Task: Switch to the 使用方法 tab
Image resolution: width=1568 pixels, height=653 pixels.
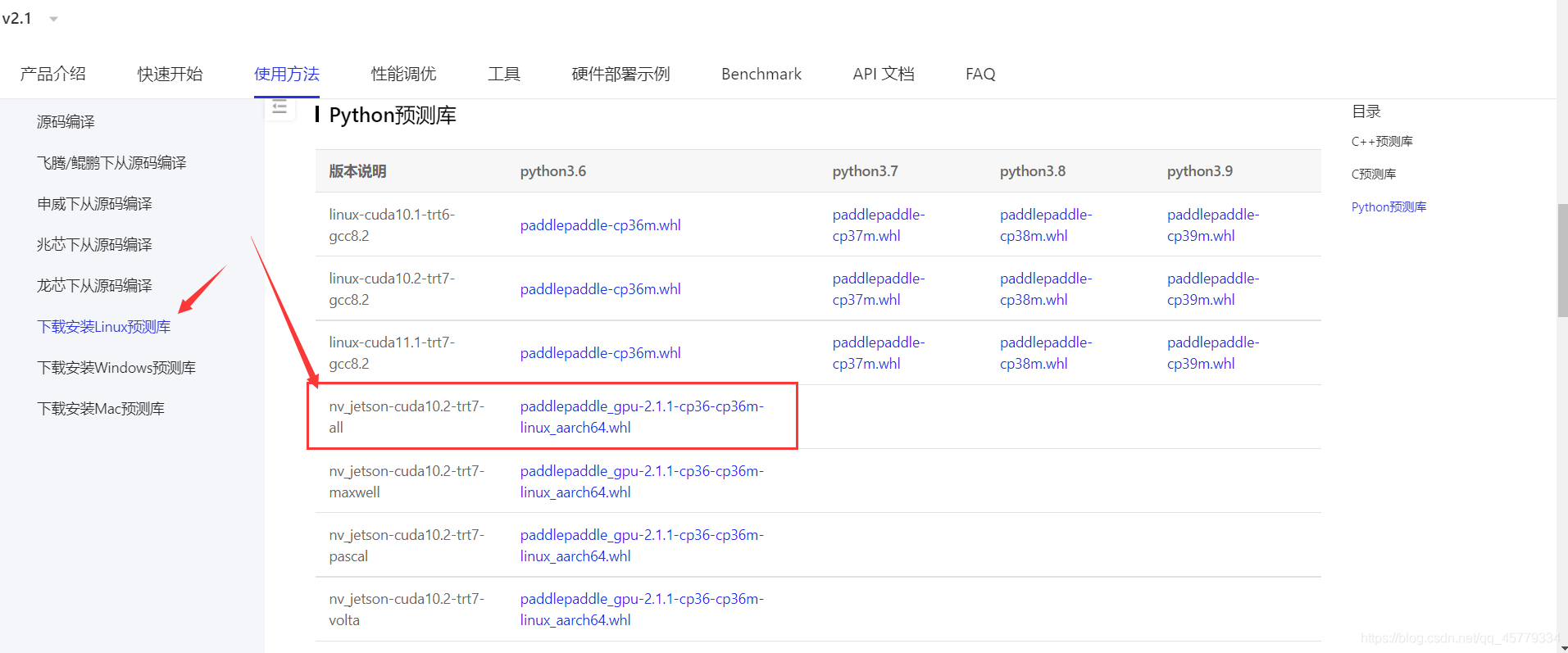Action: pos(287,74)
